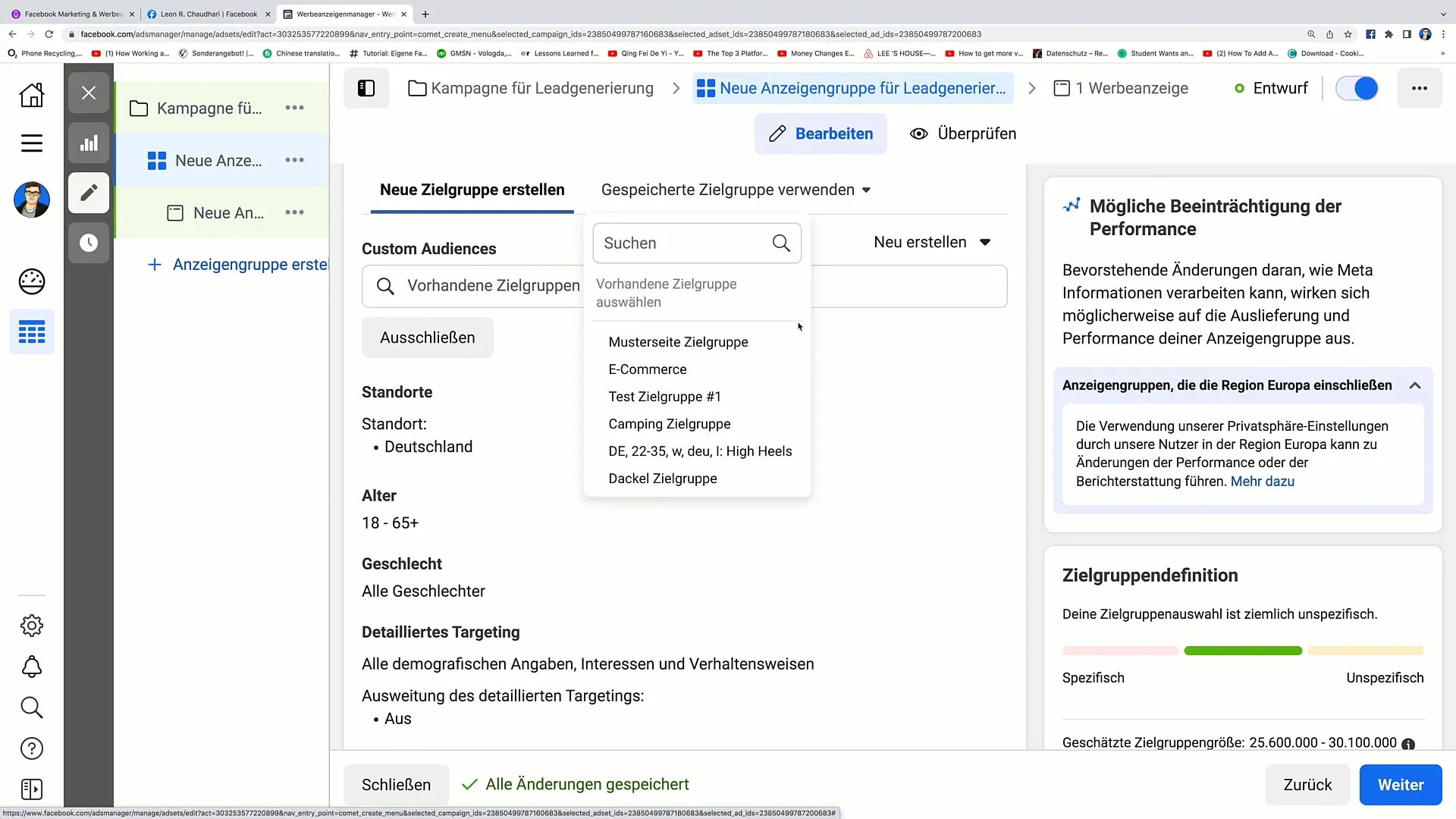Click the Mehr dazu link
Screen dimensions: 1456x819
1262,482
